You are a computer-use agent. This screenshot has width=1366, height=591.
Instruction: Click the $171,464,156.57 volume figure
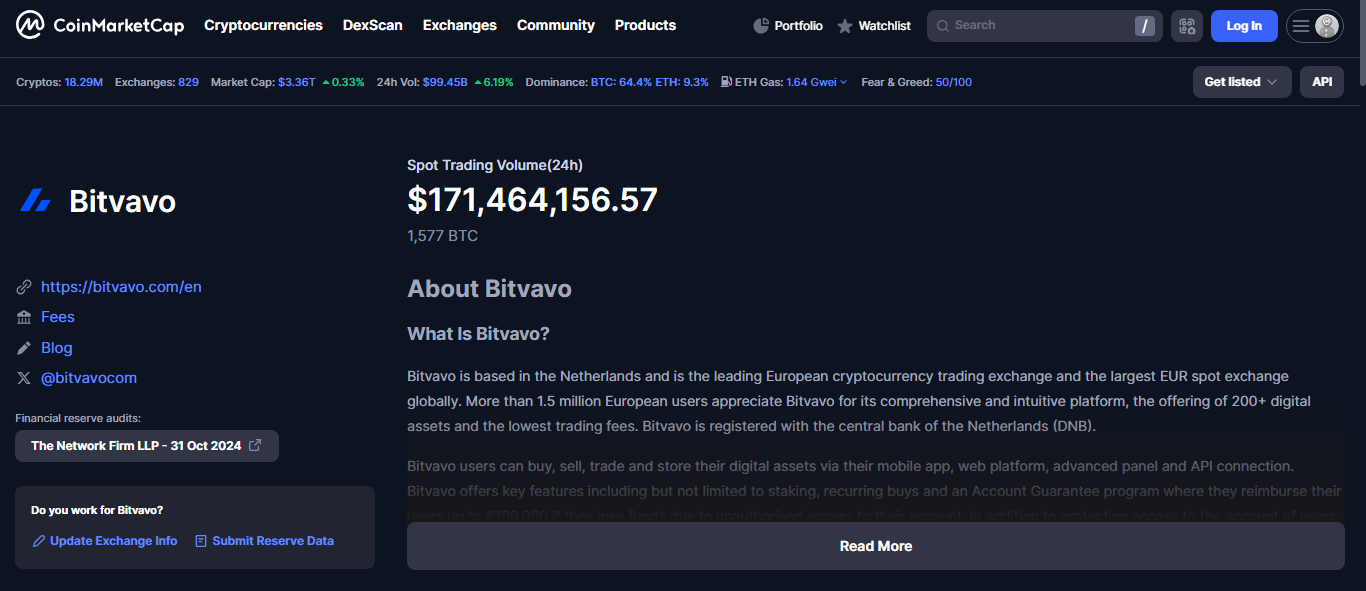point(532,200)
